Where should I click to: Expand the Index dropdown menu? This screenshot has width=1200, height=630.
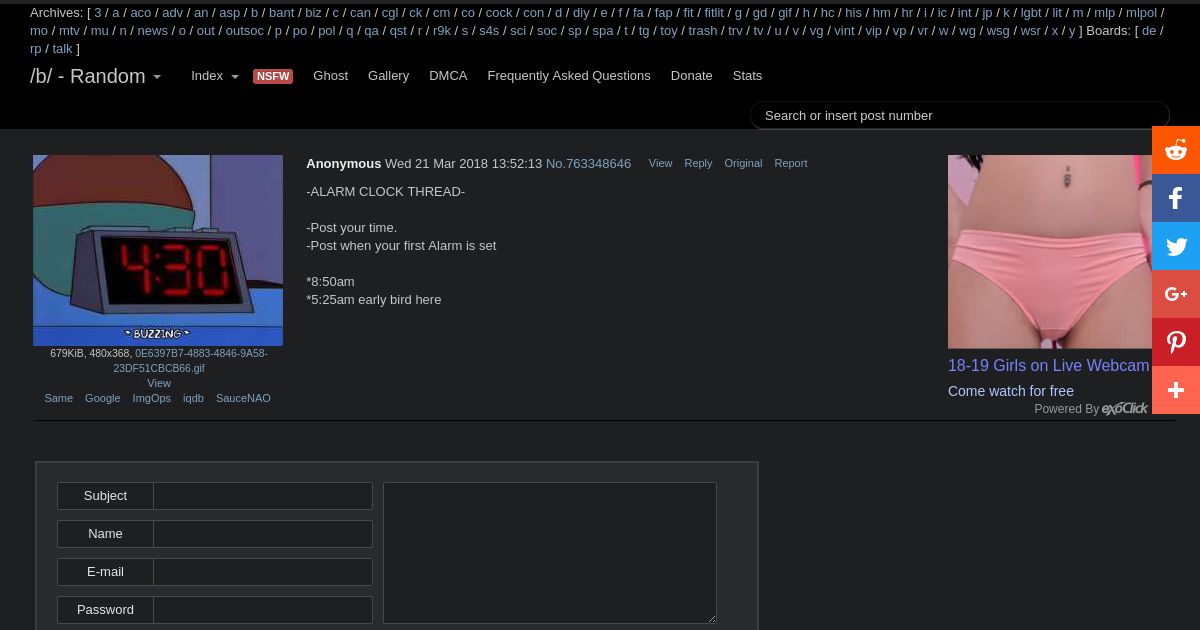(215, 76)
